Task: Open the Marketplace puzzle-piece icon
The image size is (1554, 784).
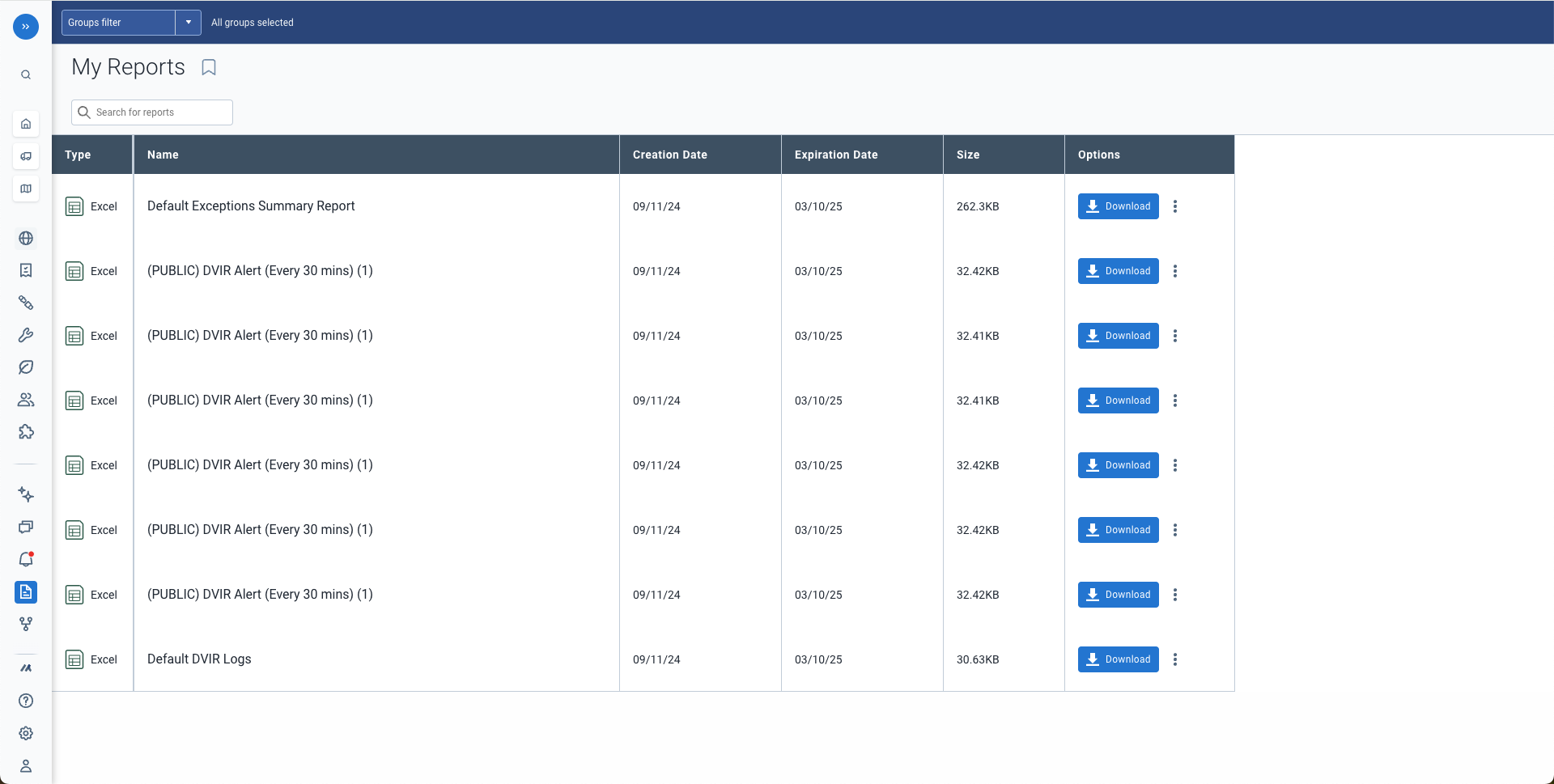Action: [25, 432]
